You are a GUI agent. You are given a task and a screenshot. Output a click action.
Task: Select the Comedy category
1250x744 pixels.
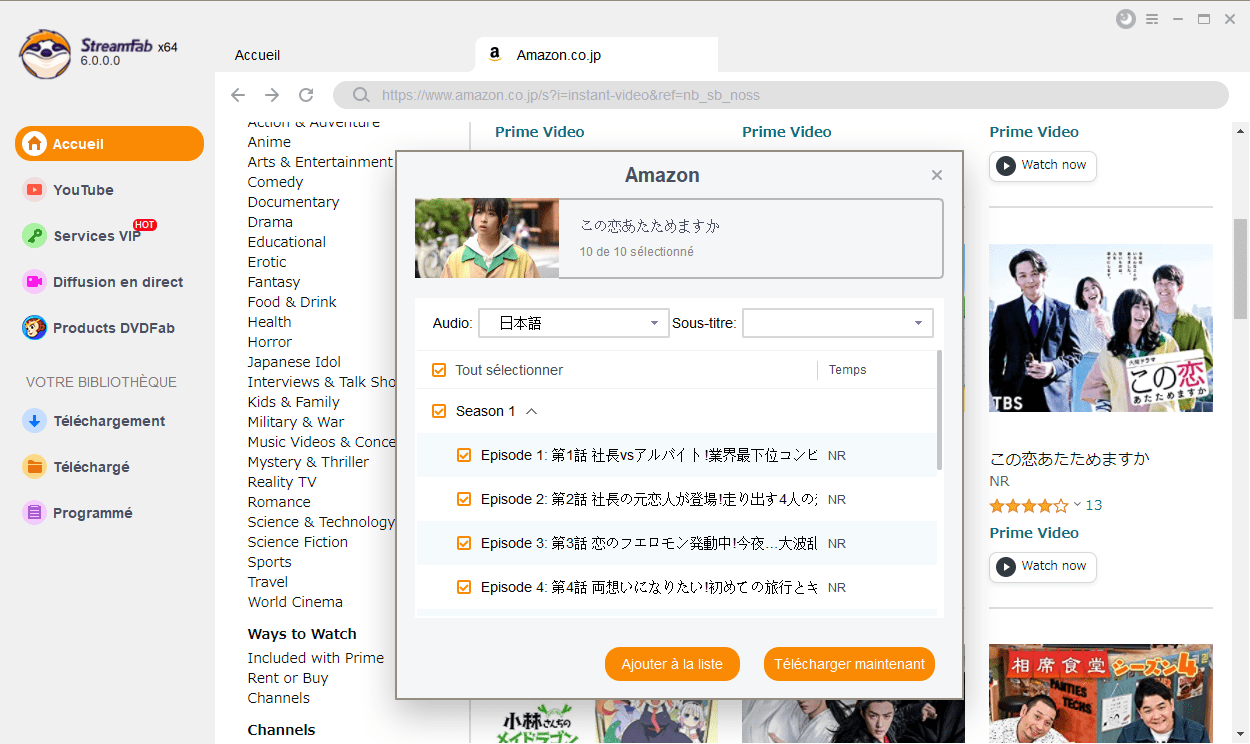point(275,182)
